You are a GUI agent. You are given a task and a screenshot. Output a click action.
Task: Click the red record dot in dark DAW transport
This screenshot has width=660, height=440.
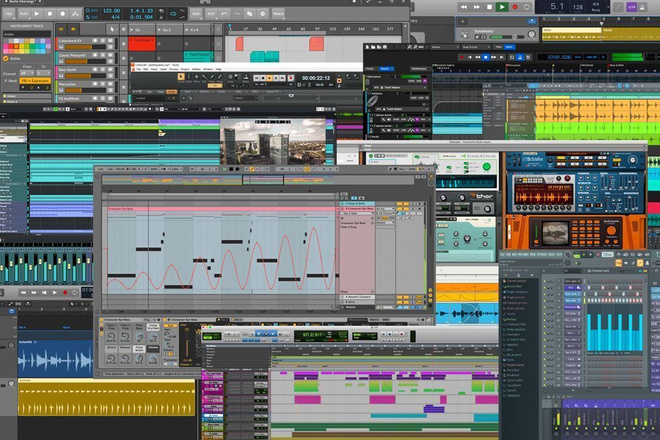pos(462,57)
